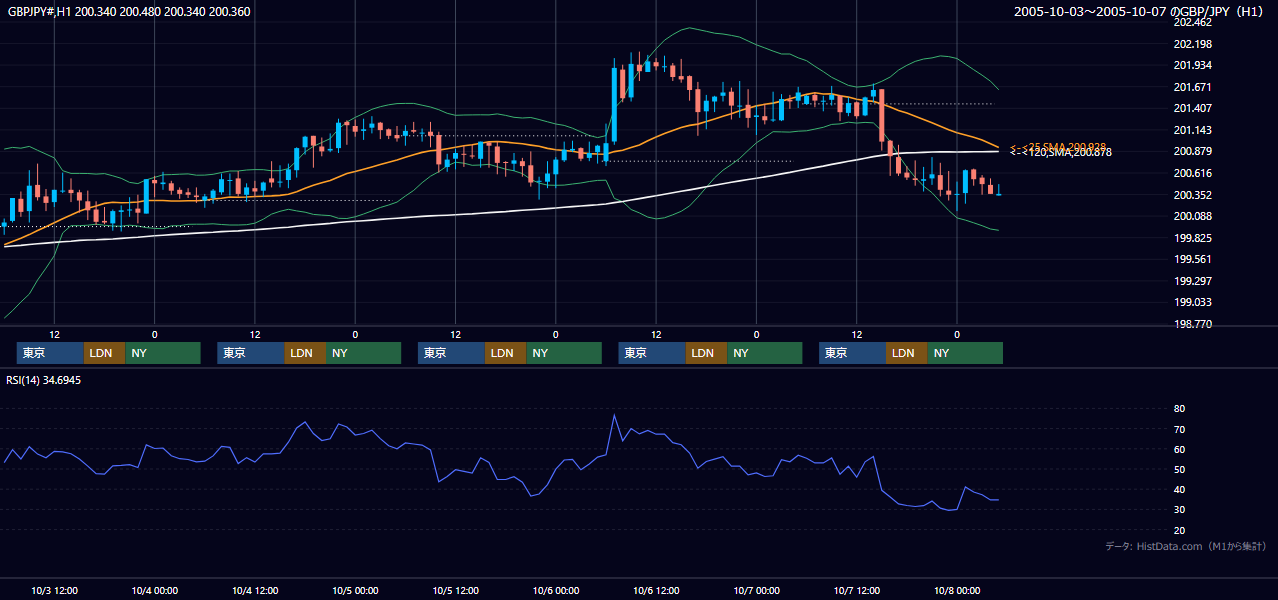Click the orange 25 SMA value label
Viewport: 1278px width, 600px height.
[x=1058, y=146]
